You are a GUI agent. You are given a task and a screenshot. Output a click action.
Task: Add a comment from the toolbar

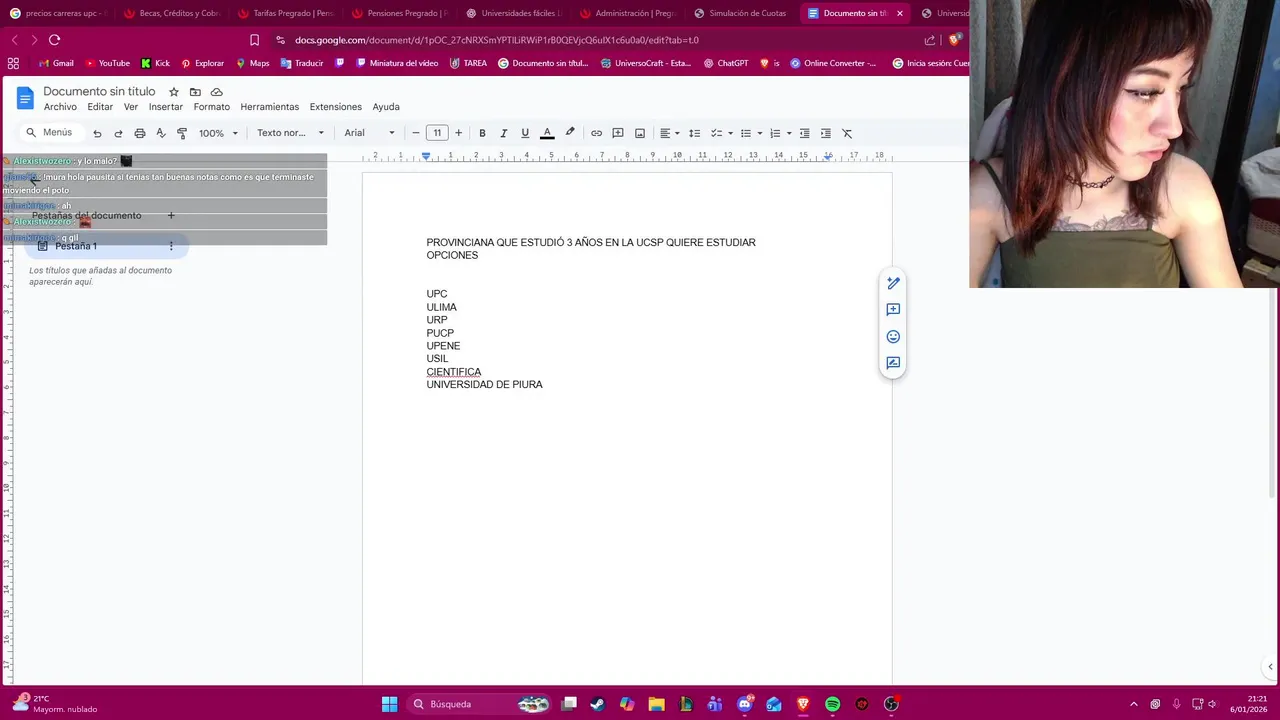(618, 133)
